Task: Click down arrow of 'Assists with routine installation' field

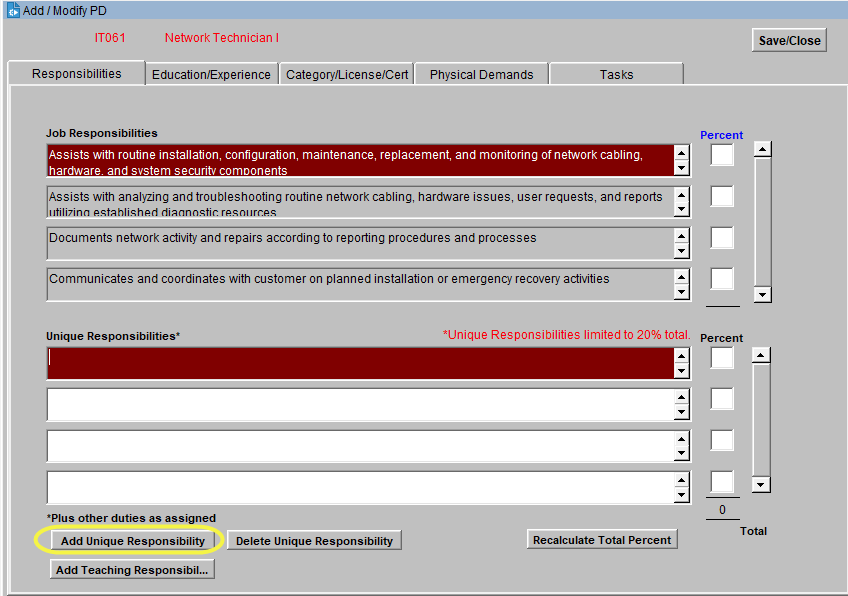Action: pos(681,168)
